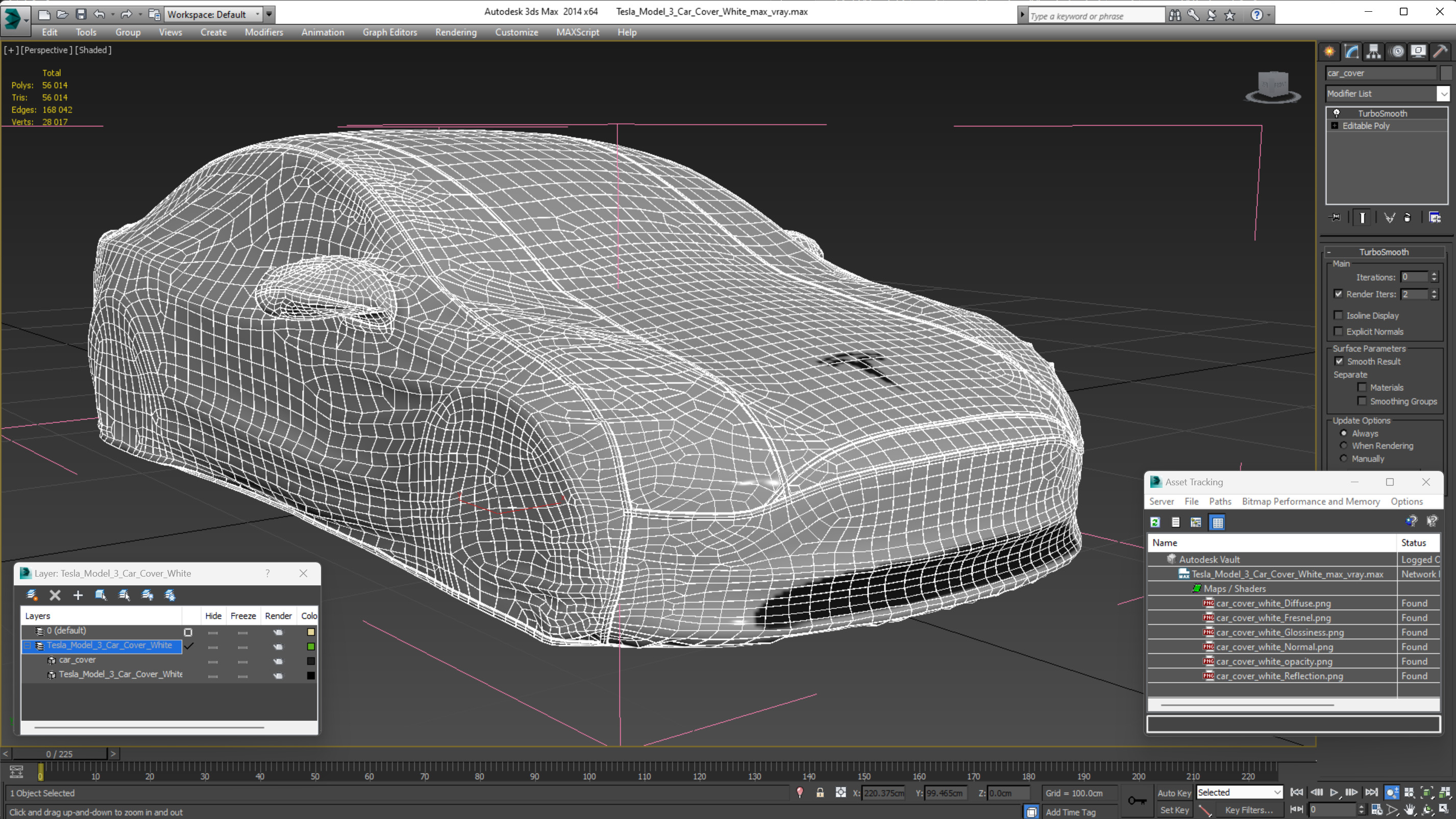Open the Modifier List dropdown
Viewport: 1456px width, 819px height.
click(x=1387, y=94)
